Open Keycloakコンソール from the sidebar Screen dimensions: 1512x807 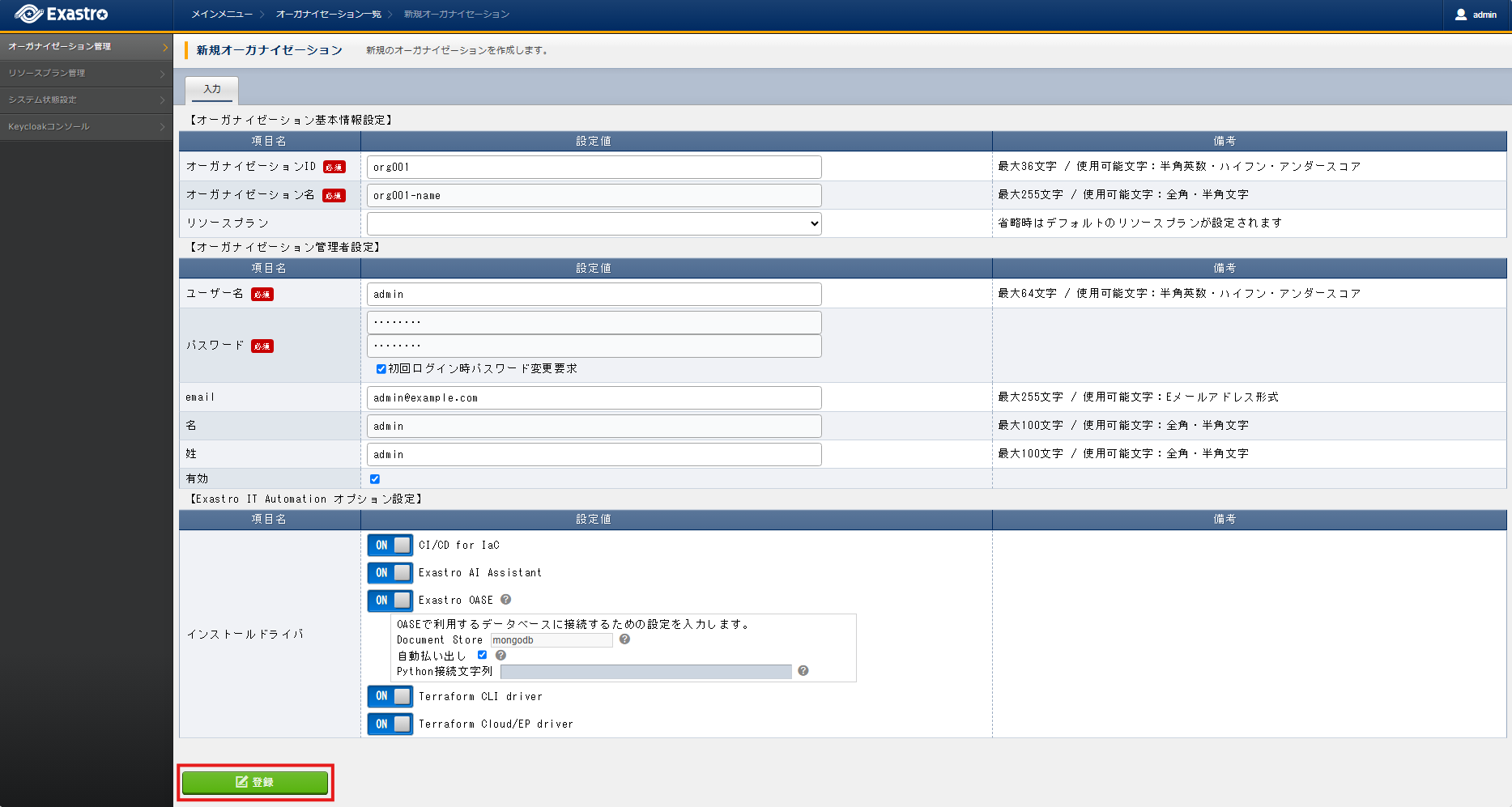pyautogui.click(x=87, y=127)
